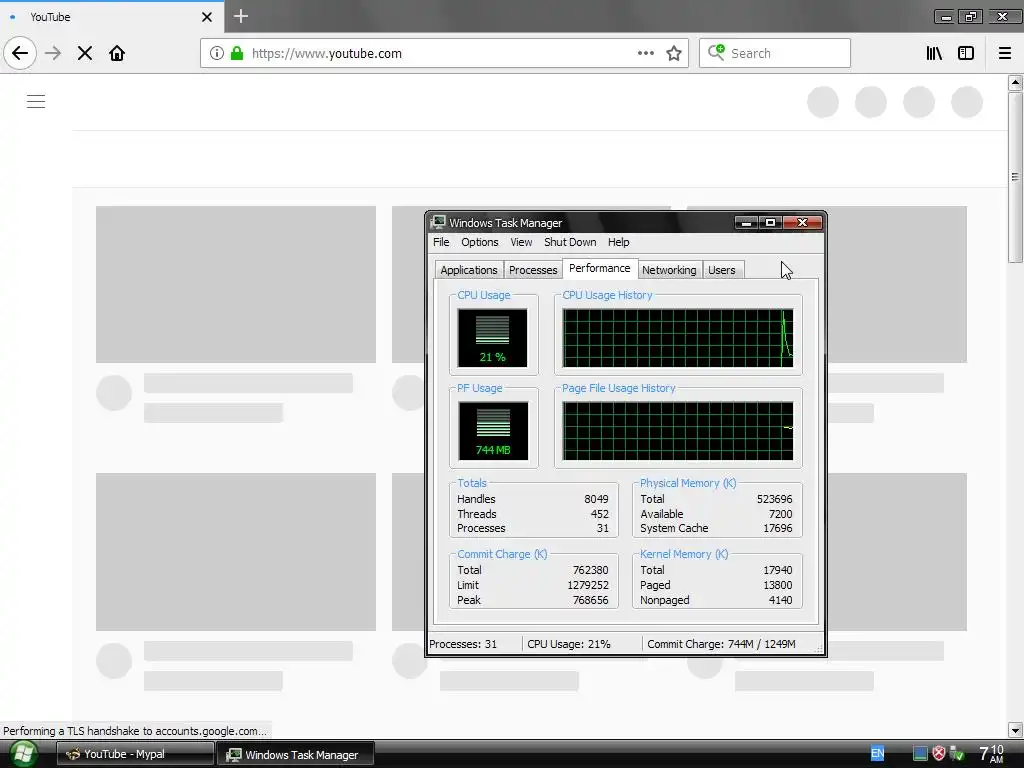
Task: Select the Performance tab
Action: point(600,268)
